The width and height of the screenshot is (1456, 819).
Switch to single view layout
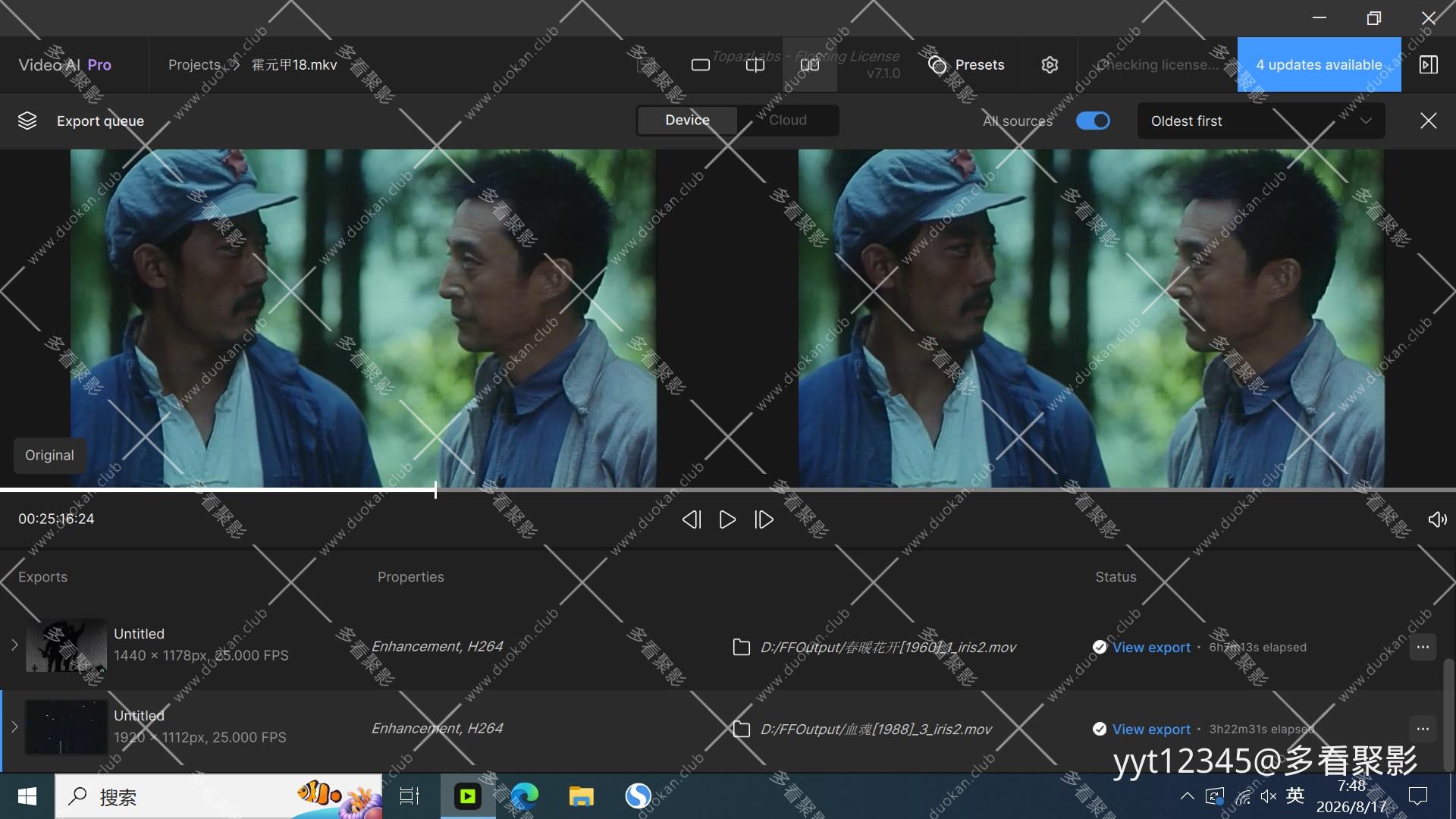[x=701, y=65]
